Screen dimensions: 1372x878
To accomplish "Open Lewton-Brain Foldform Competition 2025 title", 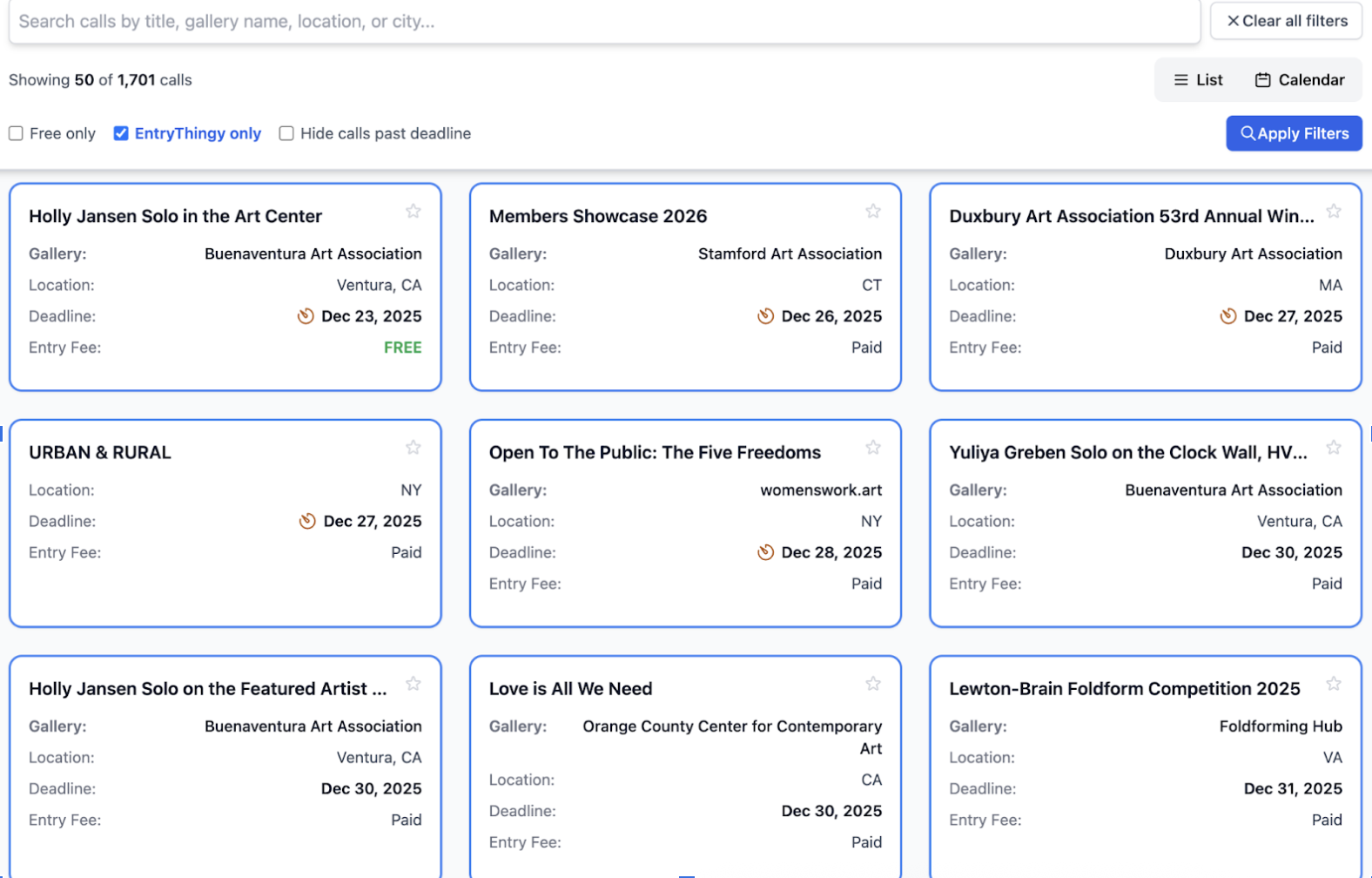I will 1124,689.
